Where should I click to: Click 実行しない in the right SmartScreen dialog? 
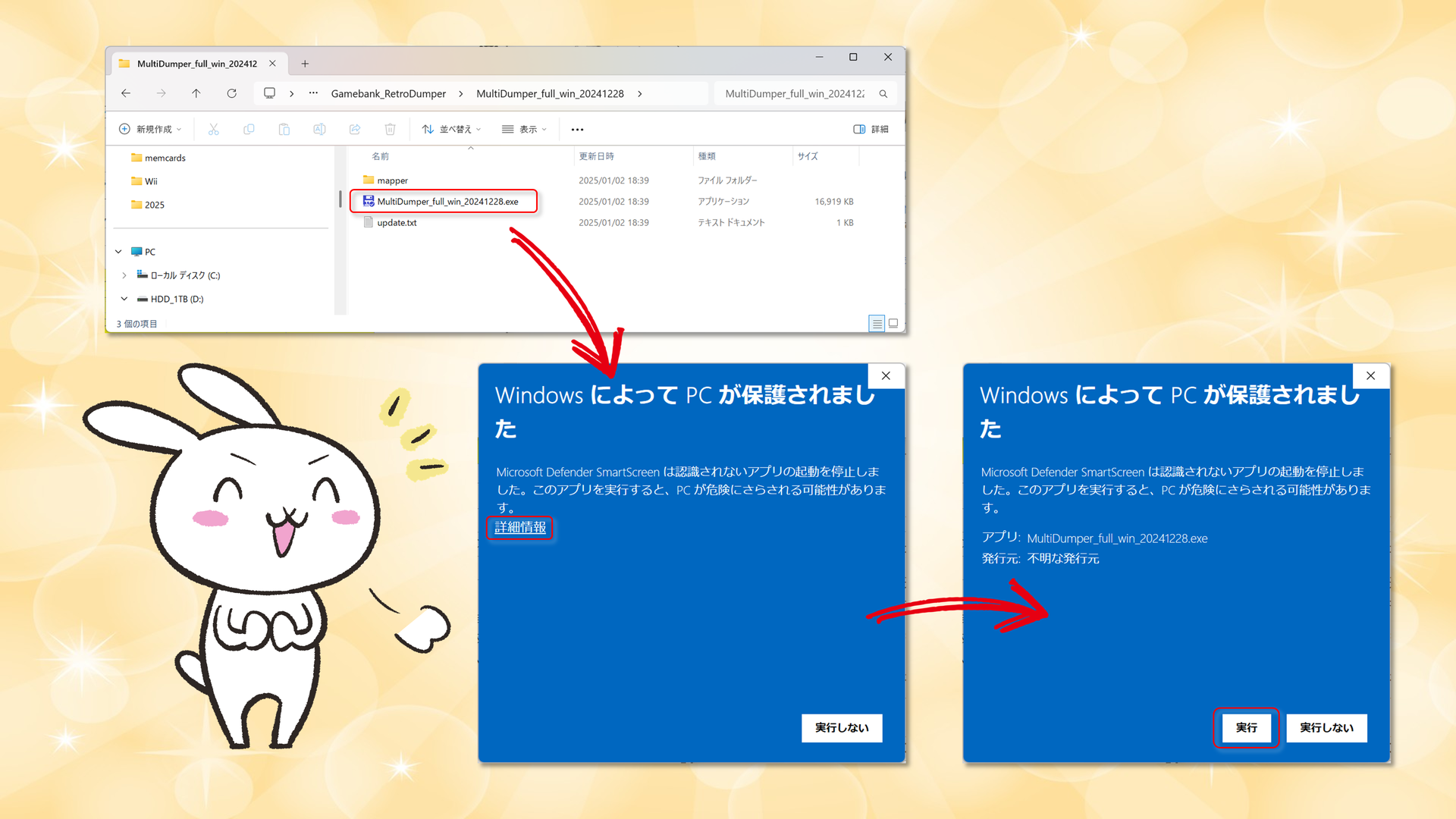[1326, 728]
